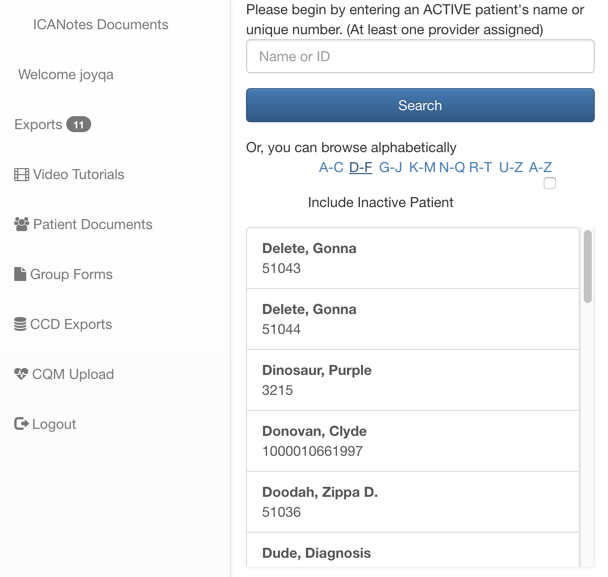Browse patients in the A-C range
Screen dimensions: 608x577
[331, 168]
